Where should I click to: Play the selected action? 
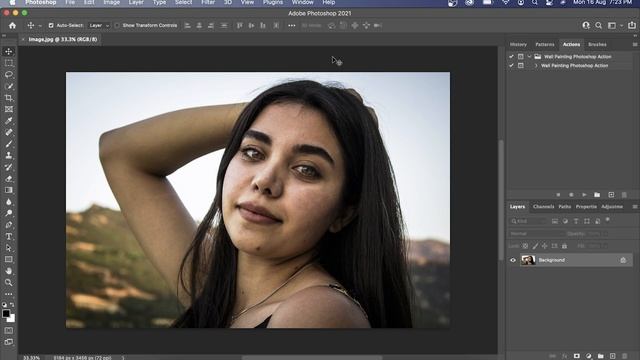(584, 195)
